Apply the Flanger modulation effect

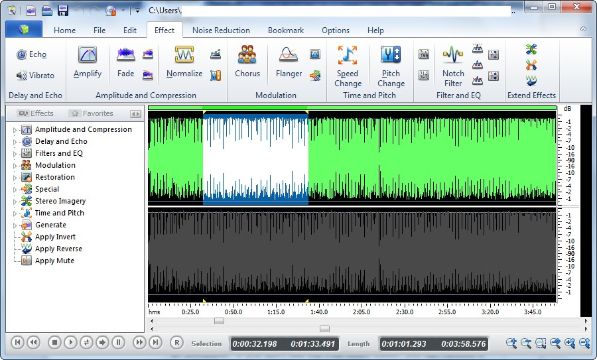(289, 62)
